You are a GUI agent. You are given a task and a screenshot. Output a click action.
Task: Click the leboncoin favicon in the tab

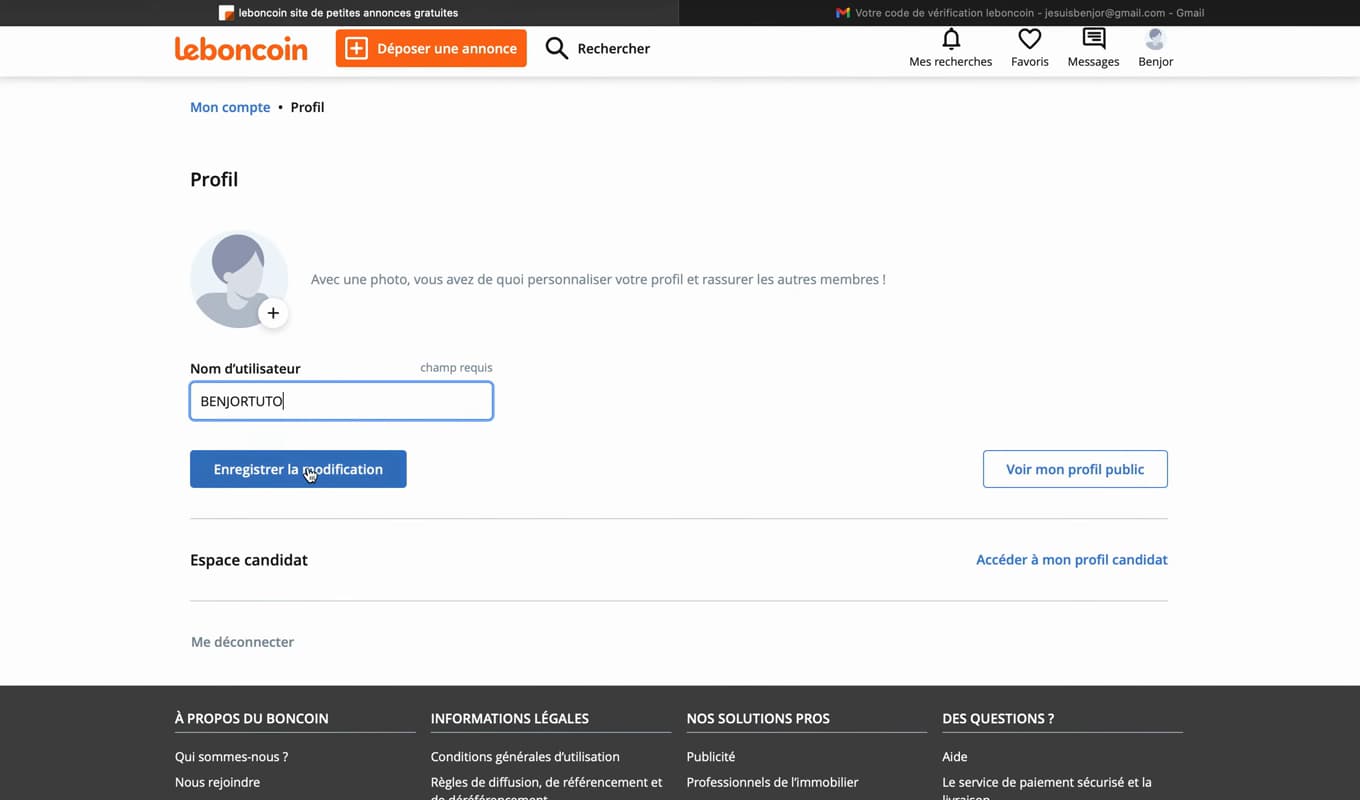click(226, 13)
